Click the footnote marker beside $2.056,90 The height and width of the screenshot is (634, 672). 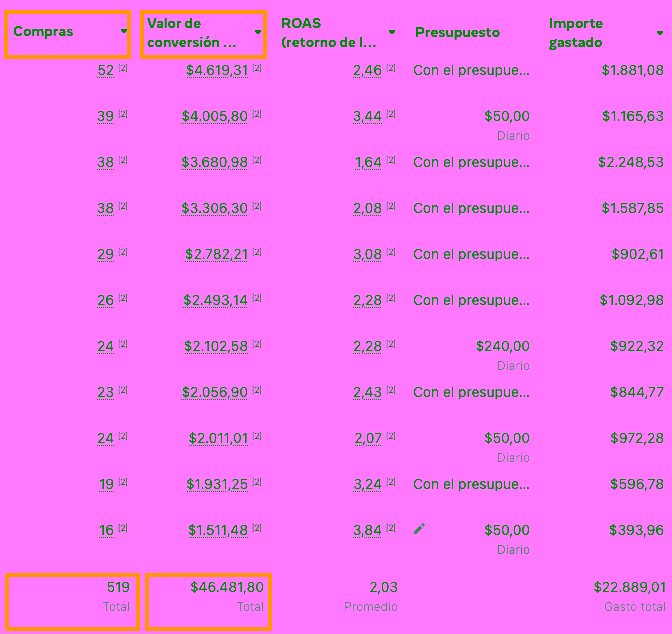click(257, 391)
